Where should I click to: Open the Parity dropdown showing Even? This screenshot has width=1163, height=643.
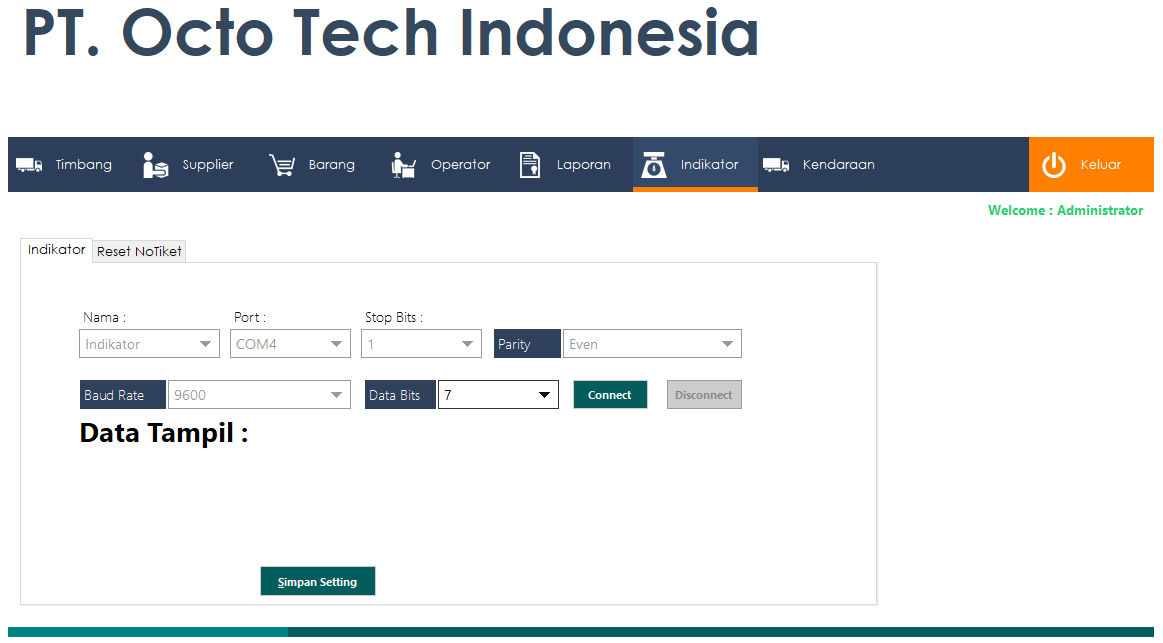(x=652, y=344)
